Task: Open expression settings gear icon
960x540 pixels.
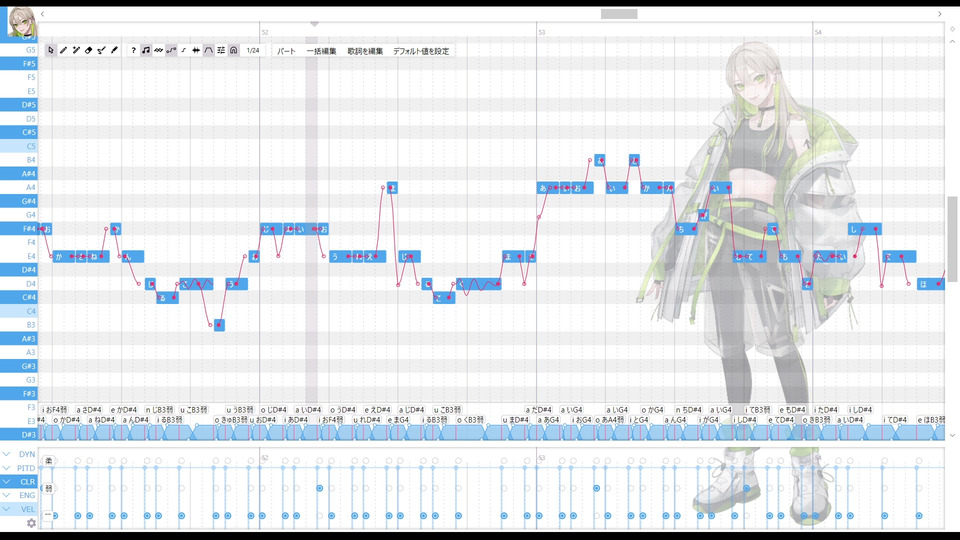Action: click(x=31, y=523)
